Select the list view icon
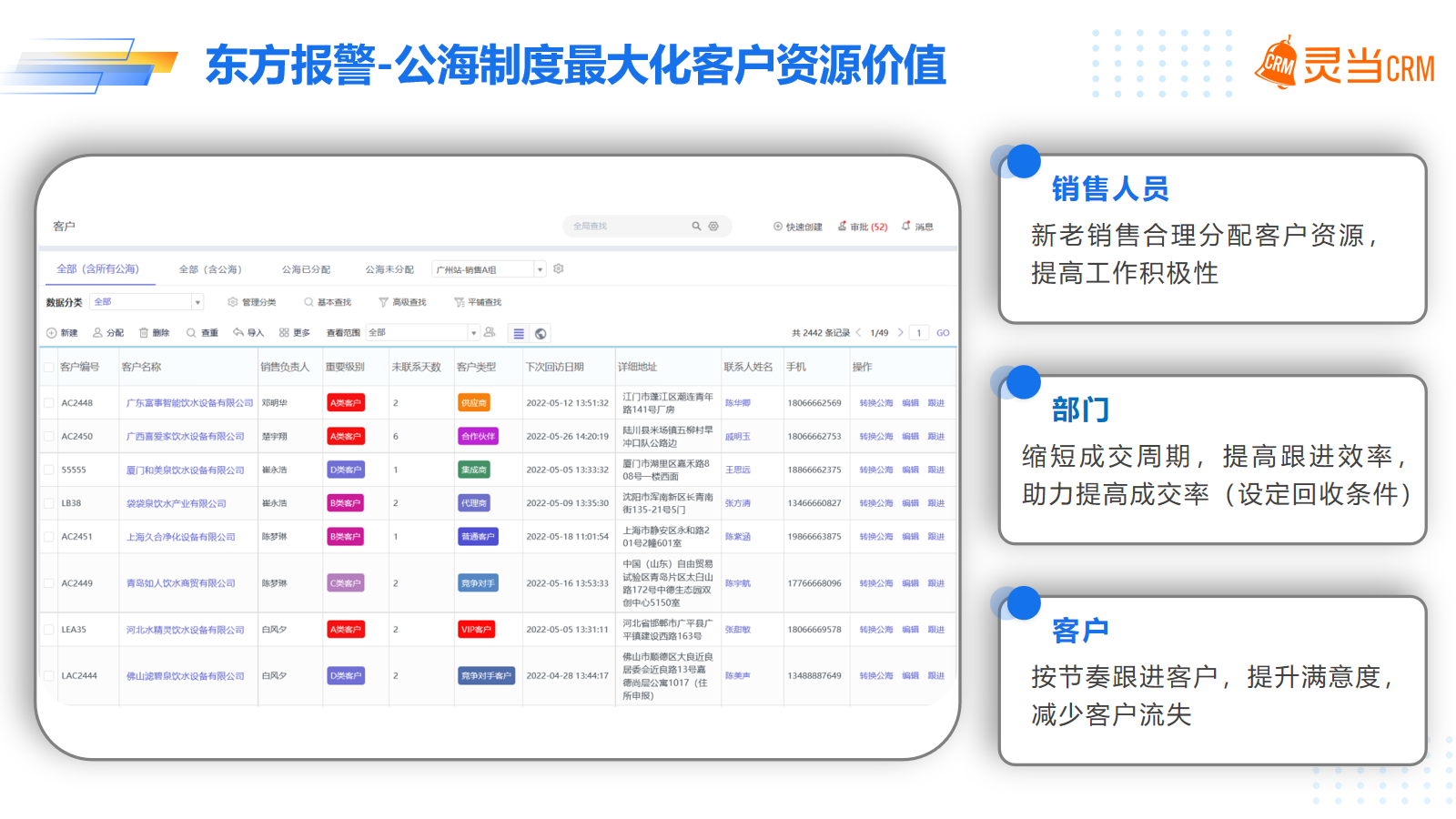The image size is (1456, 819). tap(519, 334)
